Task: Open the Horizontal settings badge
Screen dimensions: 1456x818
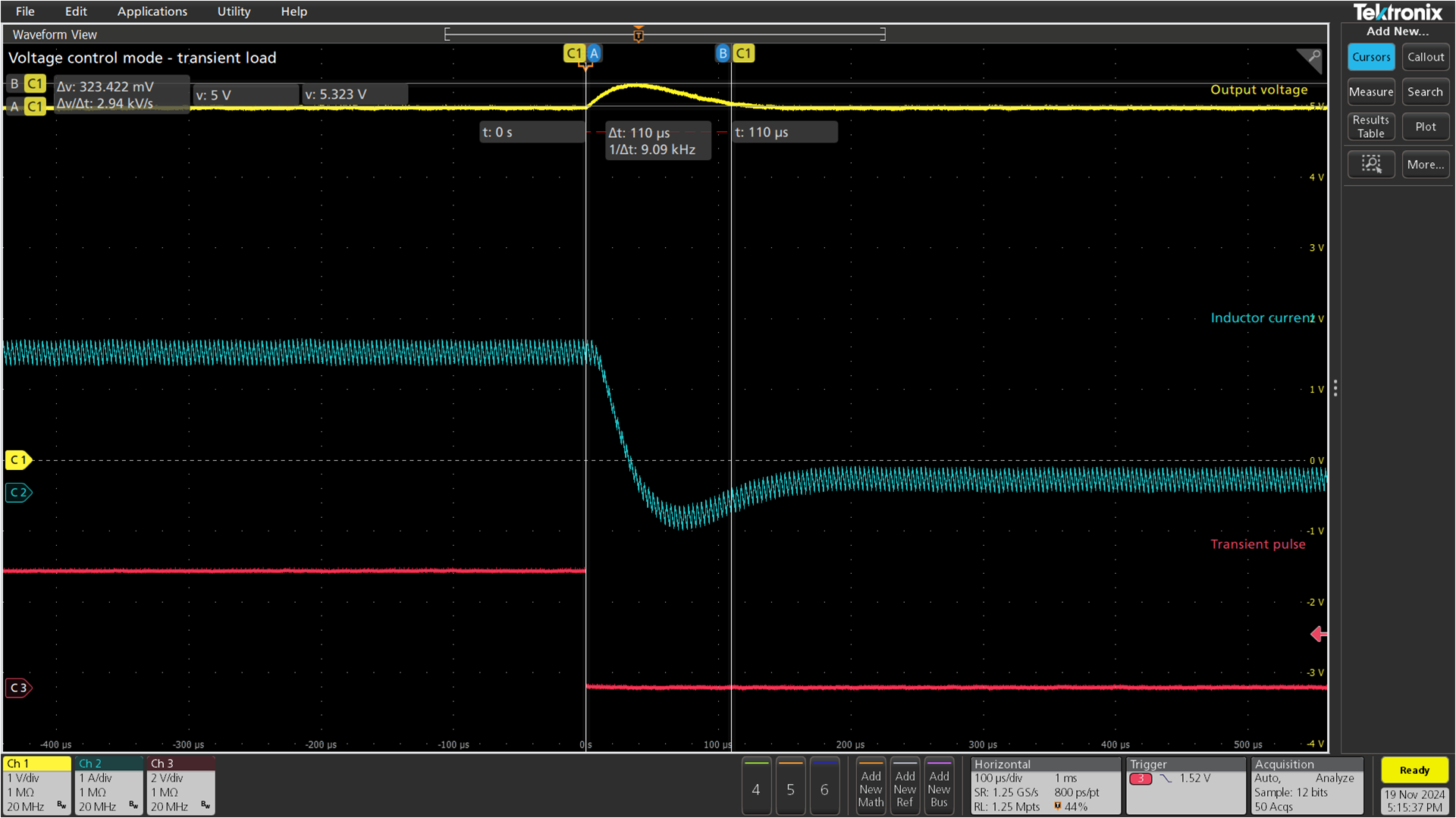Action: 1045,785
